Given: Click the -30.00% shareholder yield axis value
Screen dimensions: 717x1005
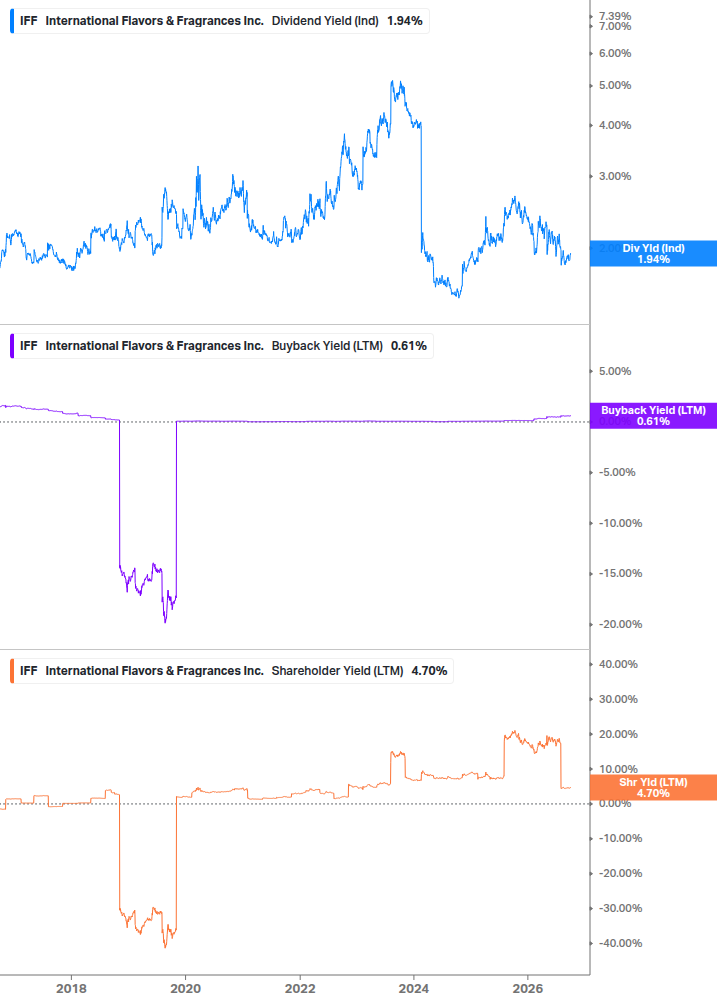Looking at the screenshot, I should 620,909.
